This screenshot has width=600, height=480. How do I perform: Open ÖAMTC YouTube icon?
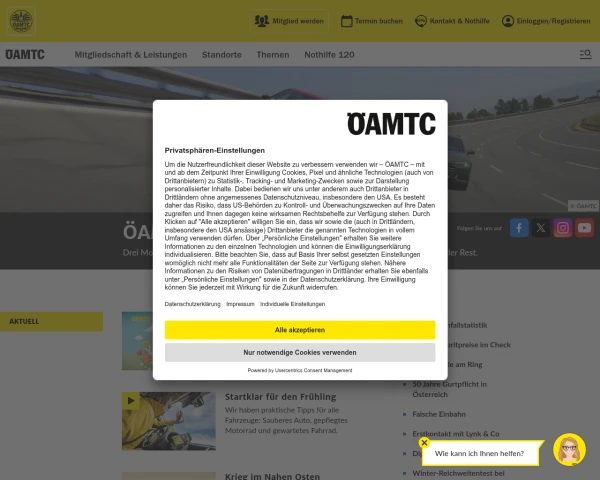click(x=584, y=228)
